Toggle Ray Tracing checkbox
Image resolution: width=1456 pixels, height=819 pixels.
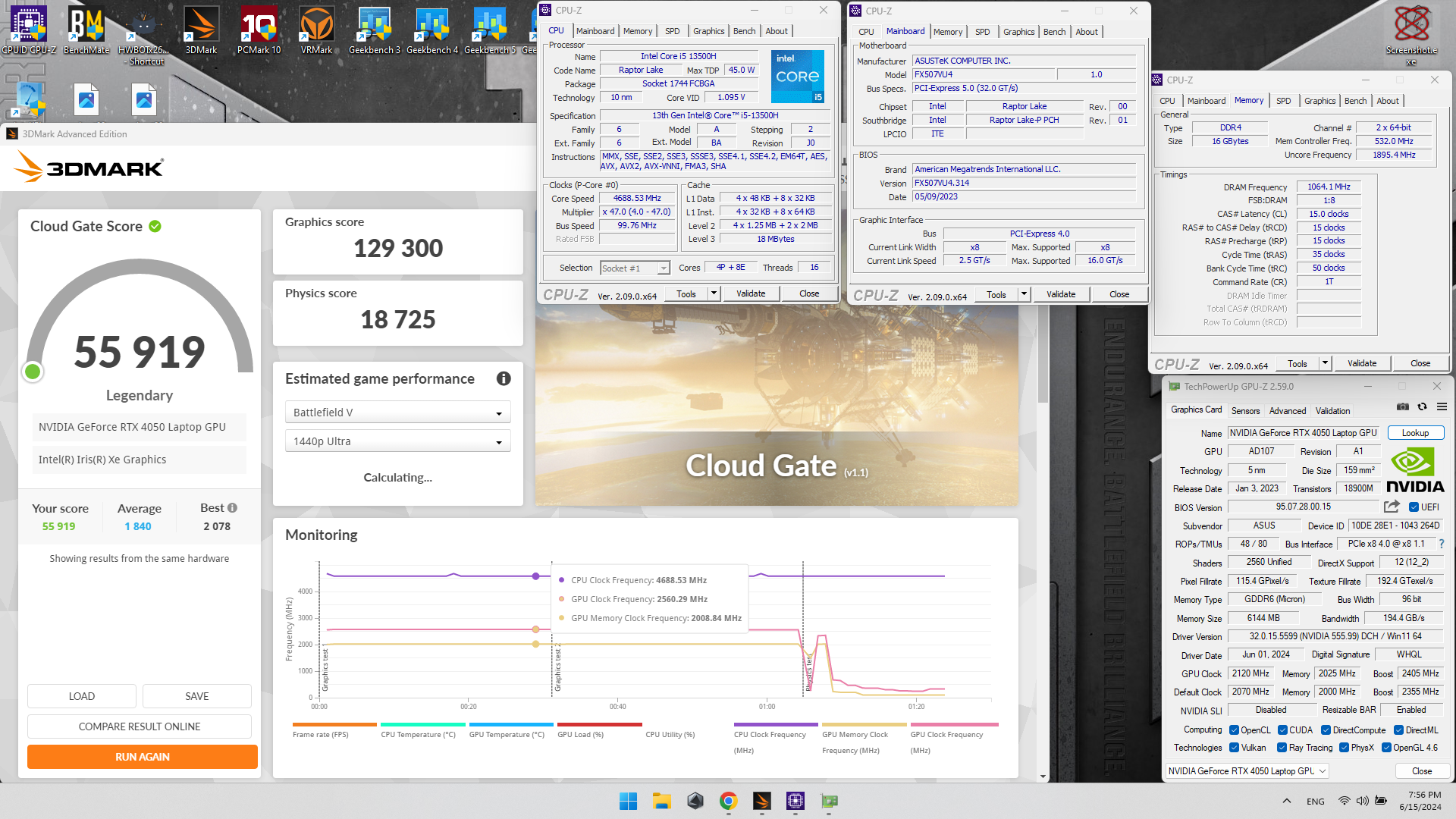tap(1282, 748)
